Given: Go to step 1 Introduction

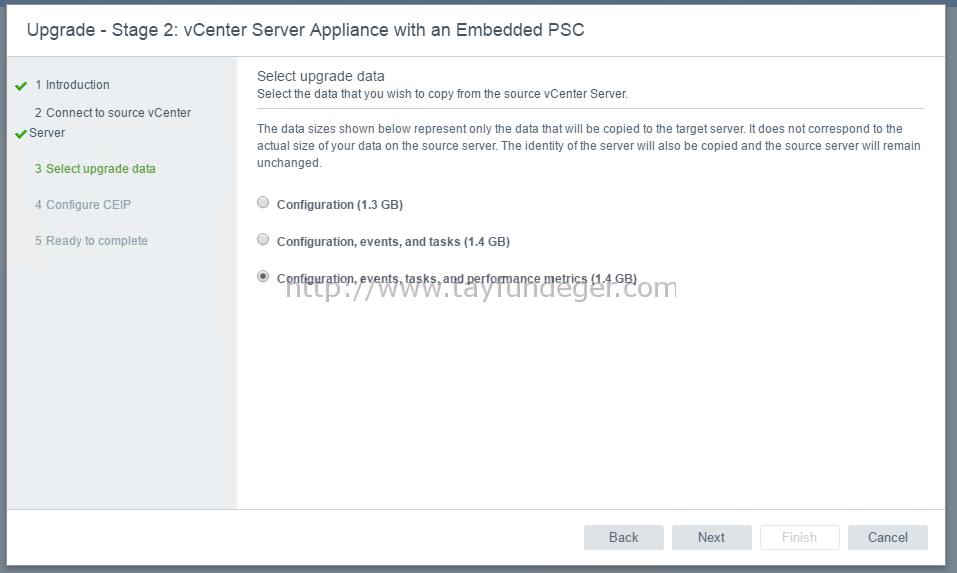Looking at the screenshot, I should coord(72,85).
